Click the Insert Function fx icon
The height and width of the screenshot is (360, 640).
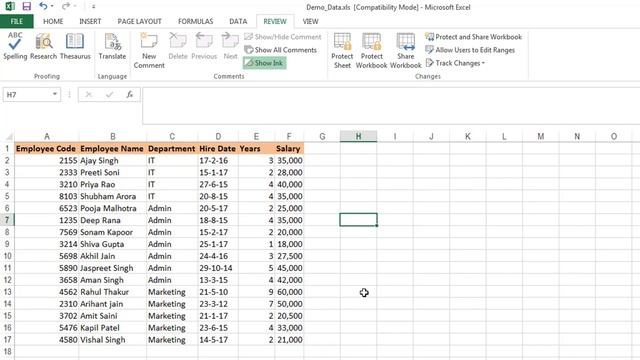tap(130, 94)
